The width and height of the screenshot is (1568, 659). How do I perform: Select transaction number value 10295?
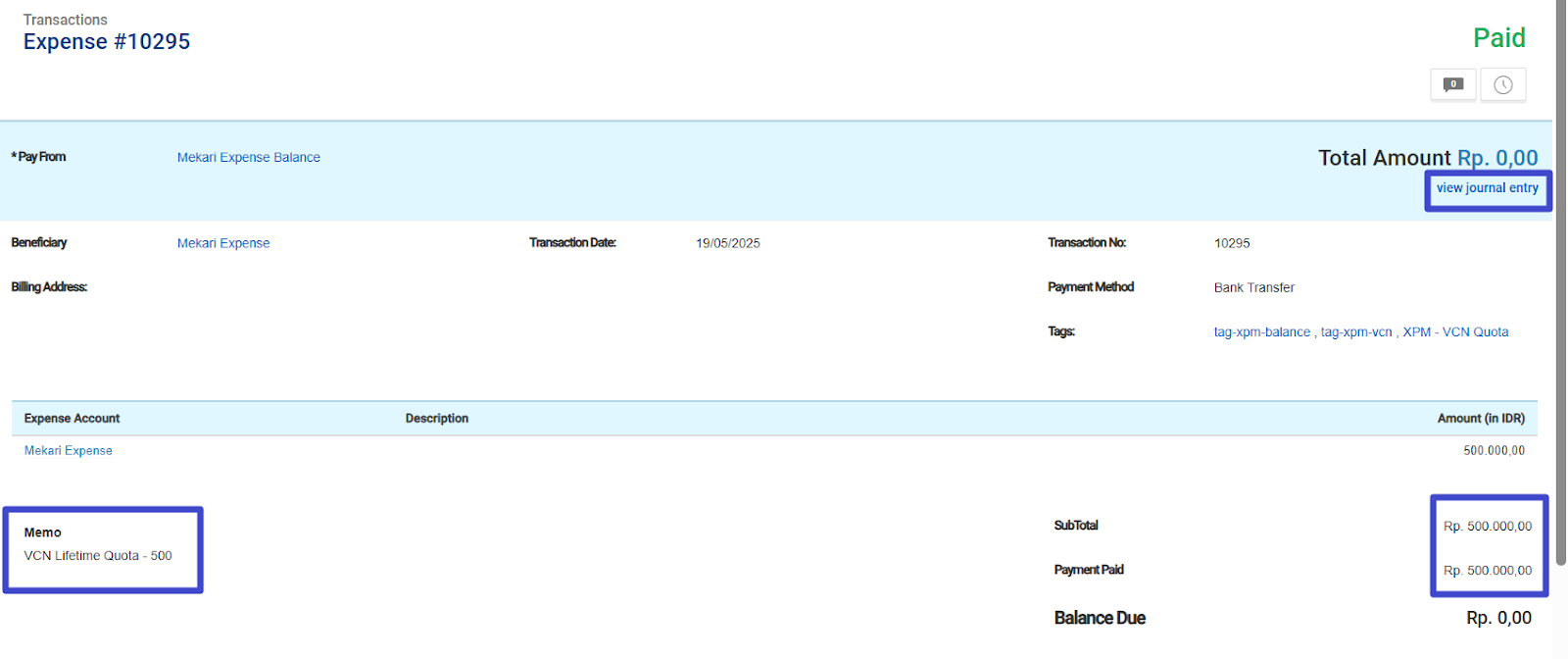[x=1232, y=243]
